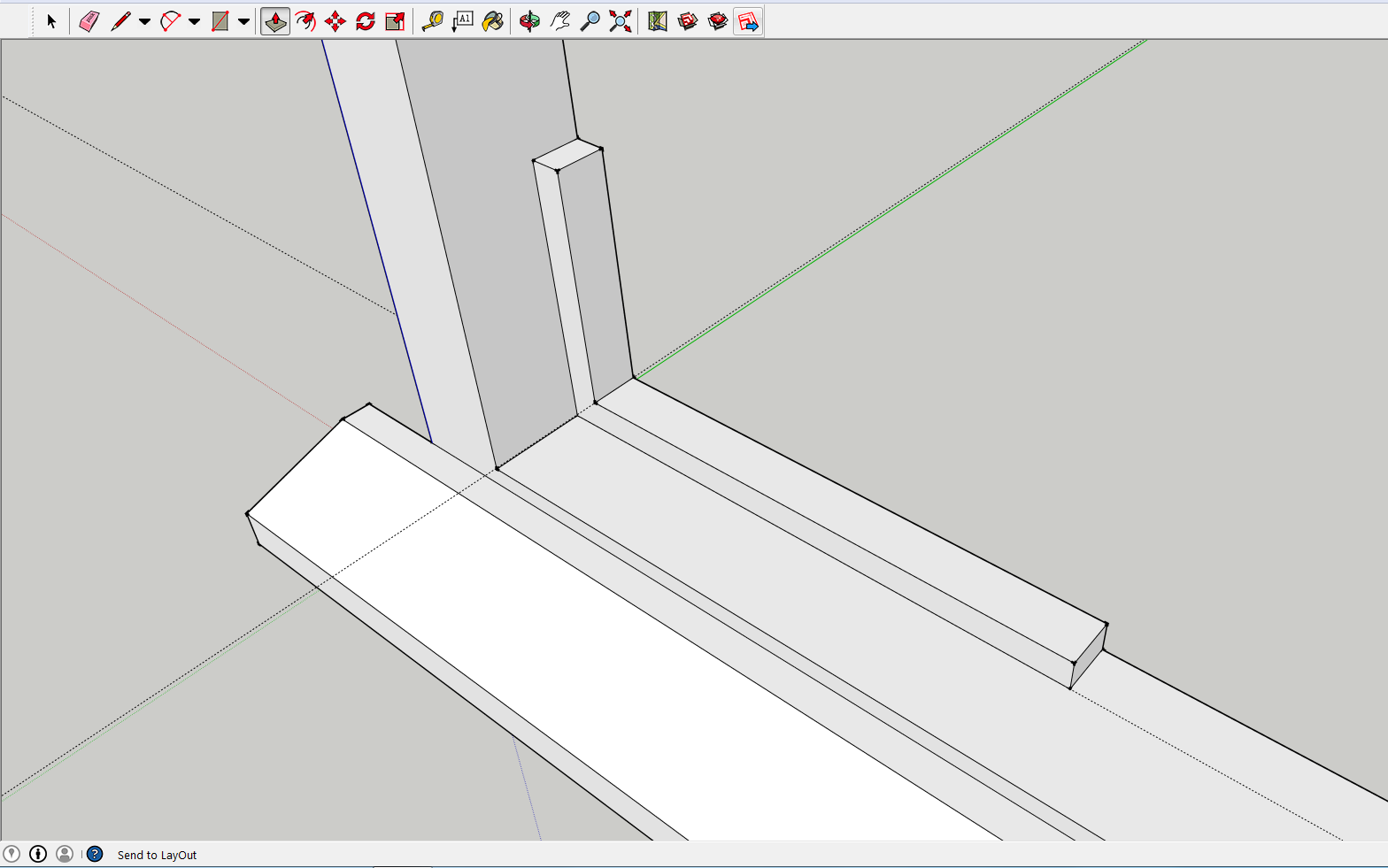
Task: Open the 3D Warehouse button
Action: (688, 21)
